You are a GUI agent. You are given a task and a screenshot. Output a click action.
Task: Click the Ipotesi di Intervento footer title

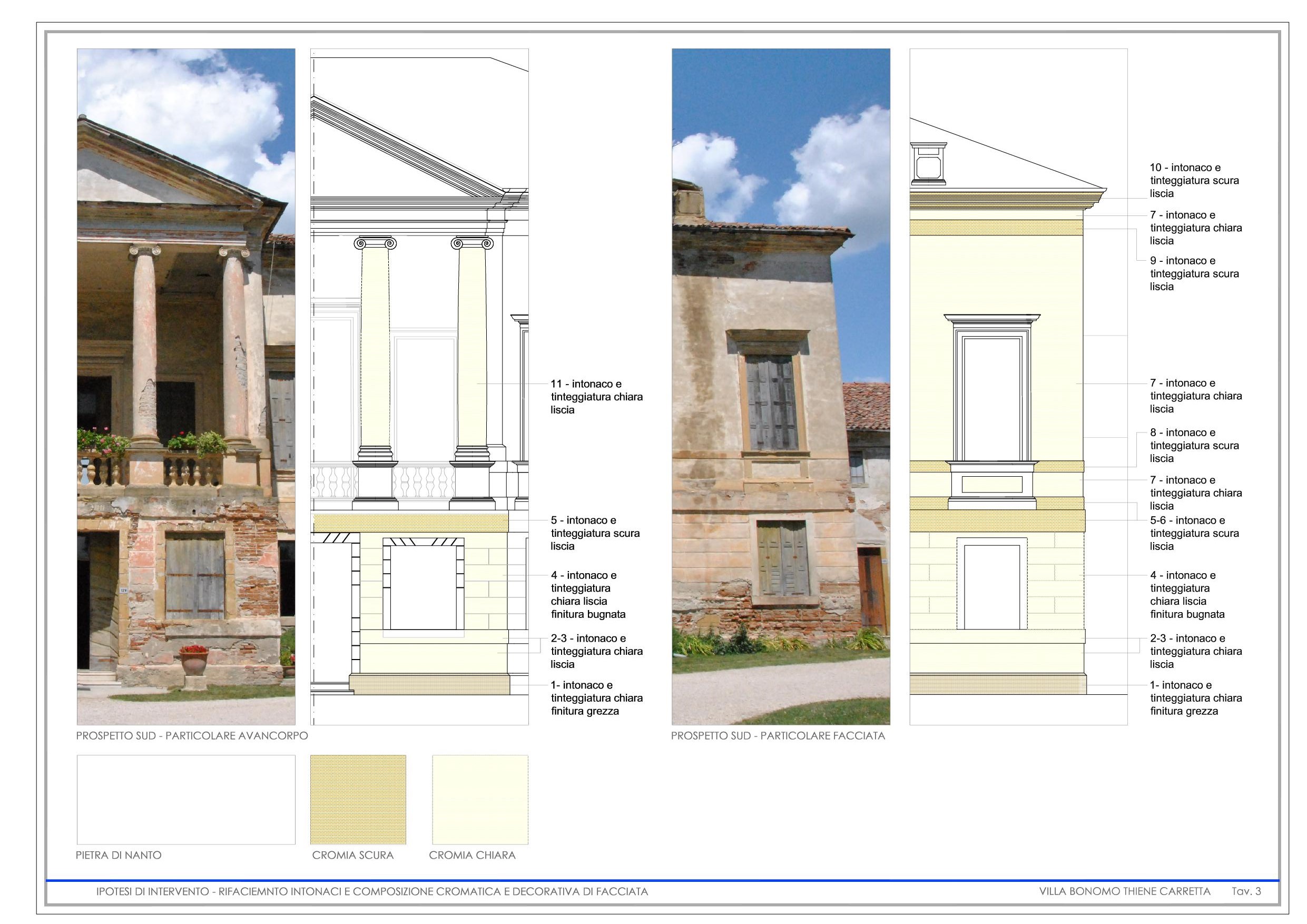point(372,891)
